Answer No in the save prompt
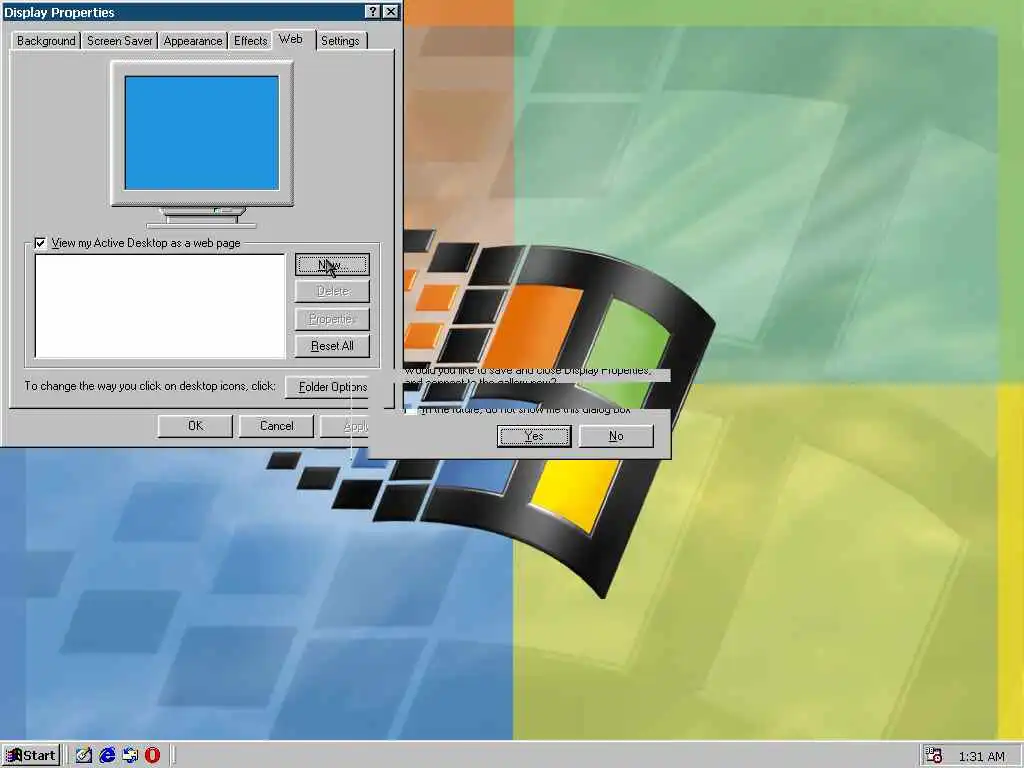The image size is (1024, 768). click(x=616, y=436)
